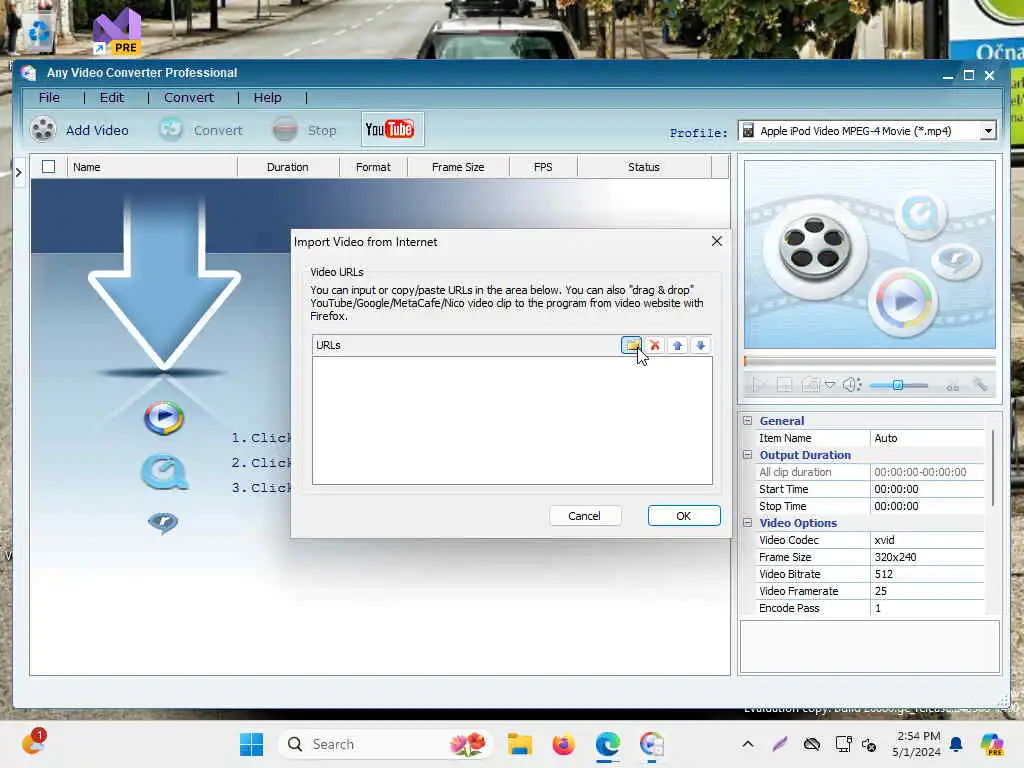
Task: Click the add URL folder icon
Action: tap(631, 345)
